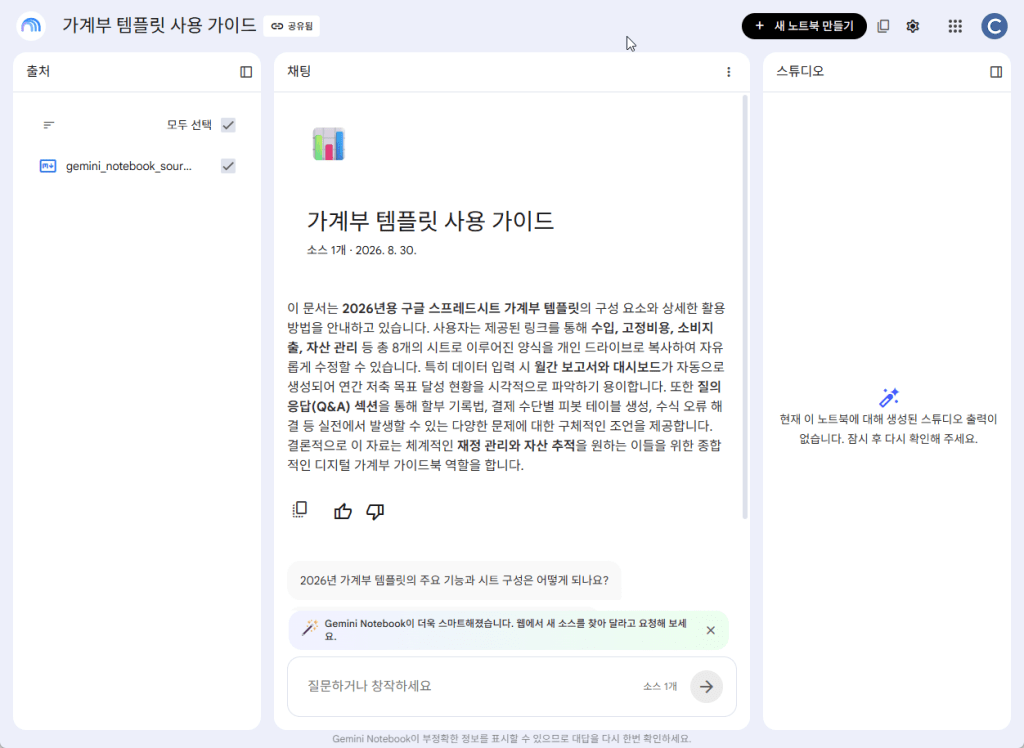
Task: Click the magic wand icon in 스튜디오 panel
Action: [889, 397]
